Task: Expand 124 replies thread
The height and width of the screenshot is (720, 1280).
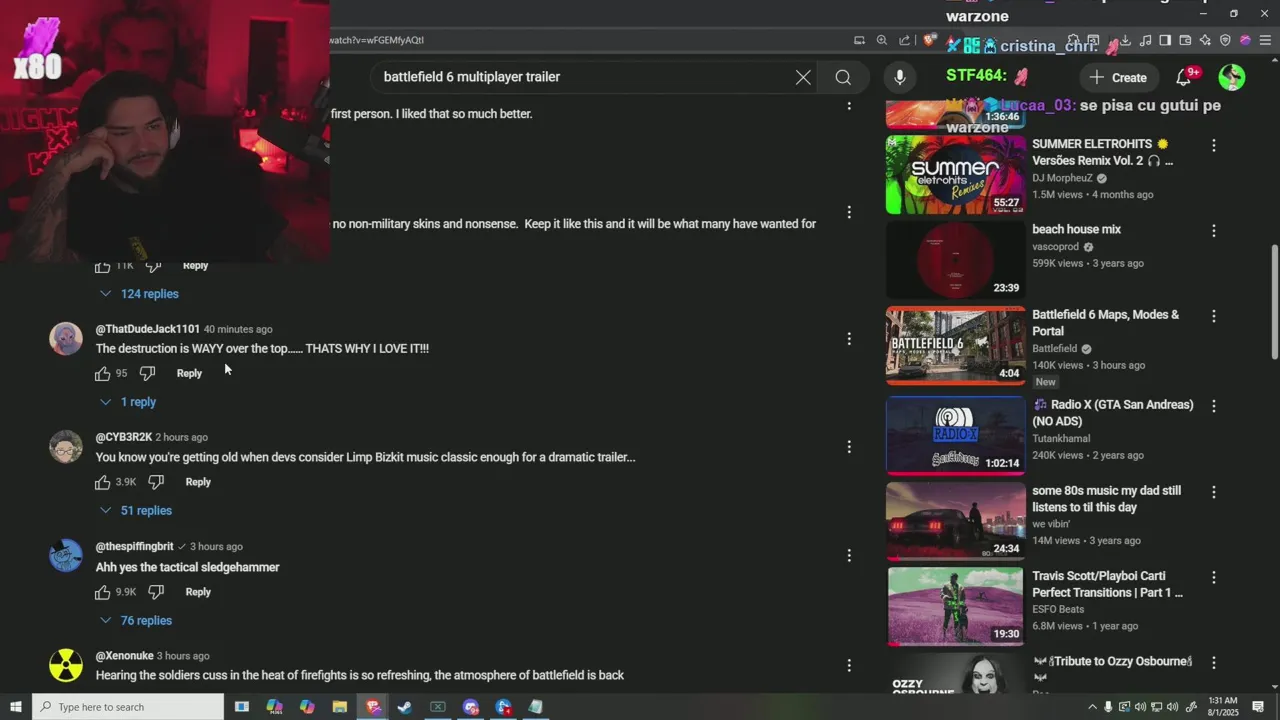Action: 139,294
